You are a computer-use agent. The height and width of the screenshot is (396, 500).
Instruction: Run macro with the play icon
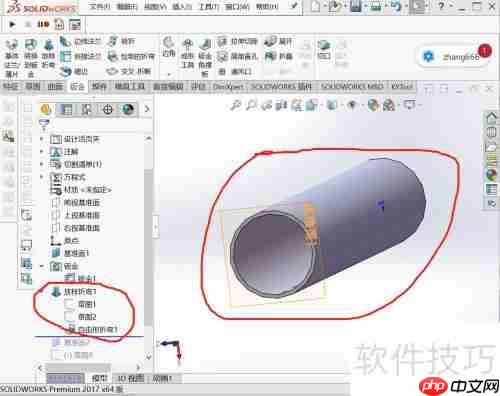pyautogui.click(x=12, y=24)
